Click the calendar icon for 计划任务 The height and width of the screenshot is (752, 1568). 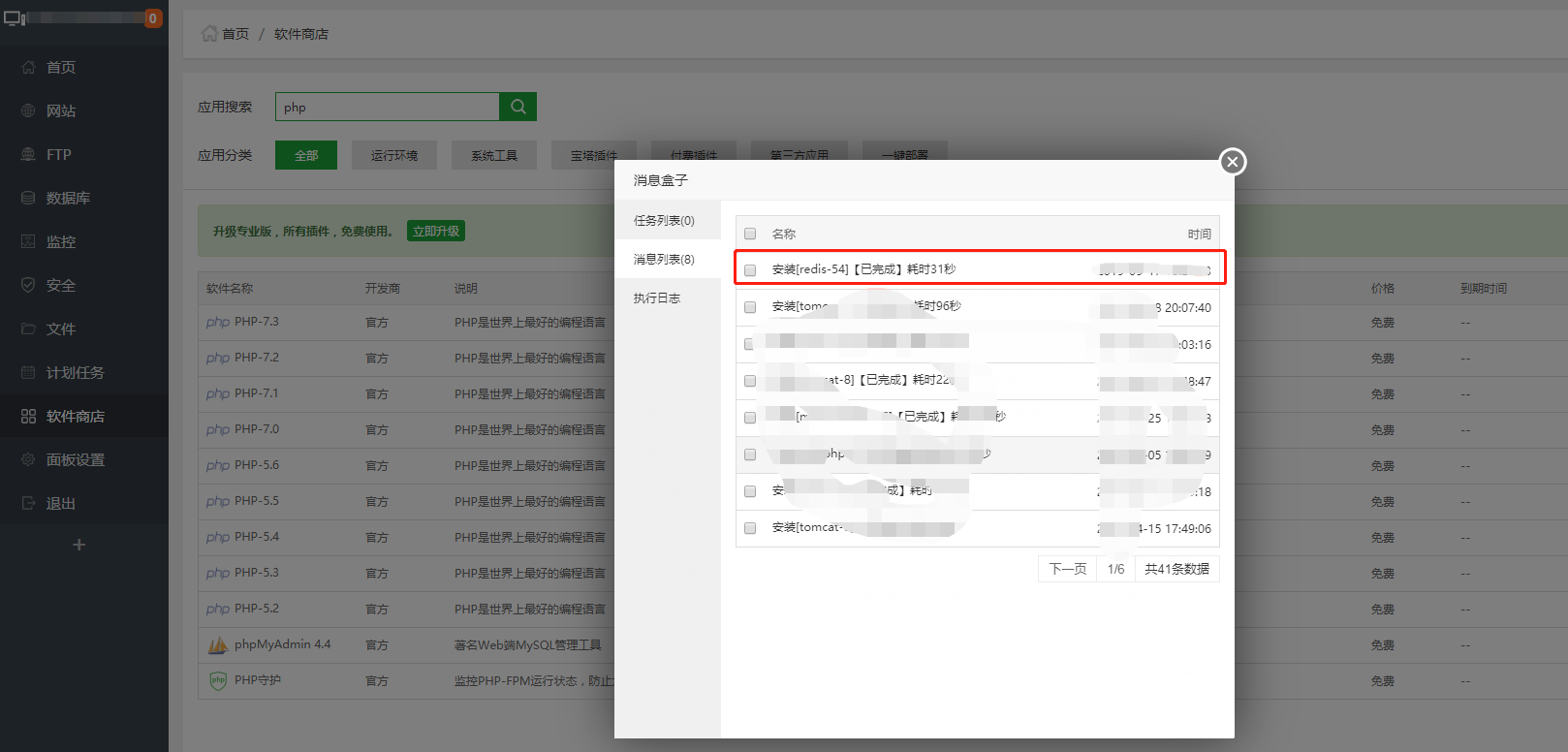28,372
